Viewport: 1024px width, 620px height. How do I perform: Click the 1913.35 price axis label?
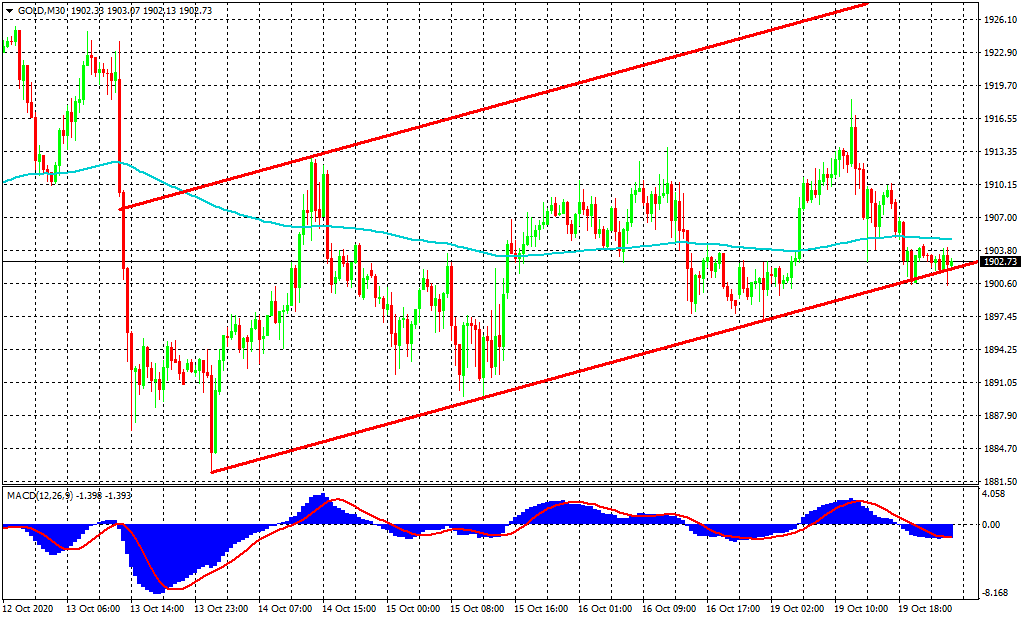pyautogui.click(x=1000, y=152)
